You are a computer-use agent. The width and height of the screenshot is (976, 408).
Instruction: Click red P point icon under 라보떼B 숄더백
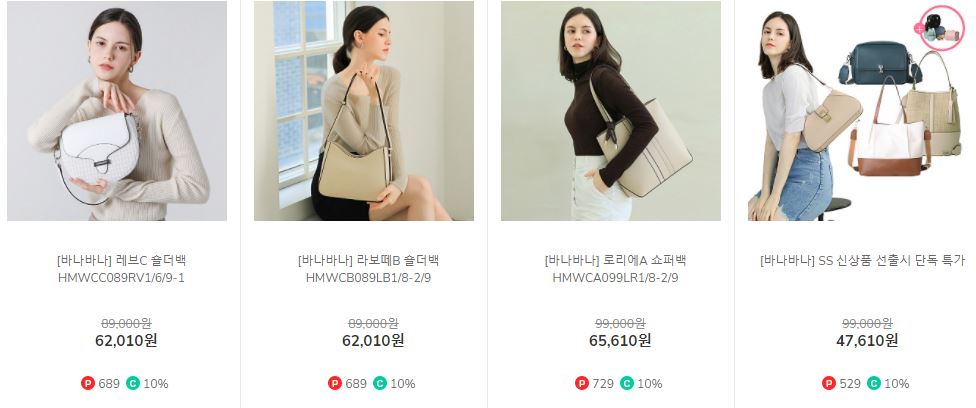(335, 383)
